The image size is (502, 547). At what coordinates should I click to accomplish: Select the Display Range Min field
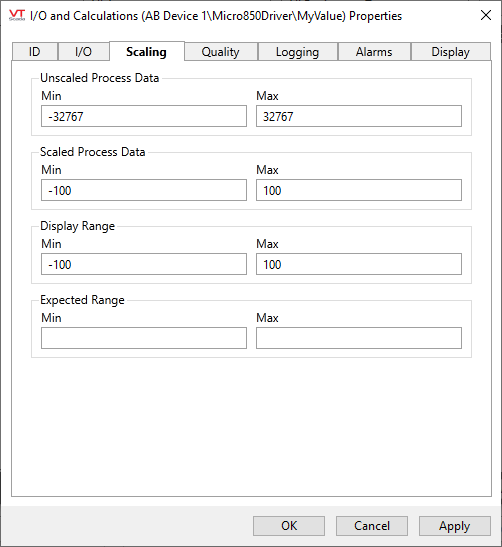(144, 264)
